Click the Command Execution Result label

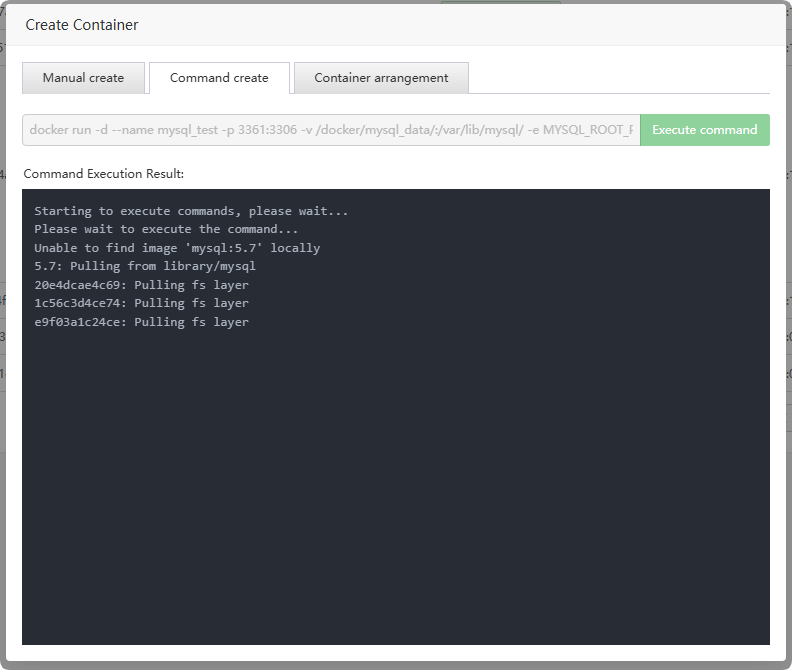104,174
